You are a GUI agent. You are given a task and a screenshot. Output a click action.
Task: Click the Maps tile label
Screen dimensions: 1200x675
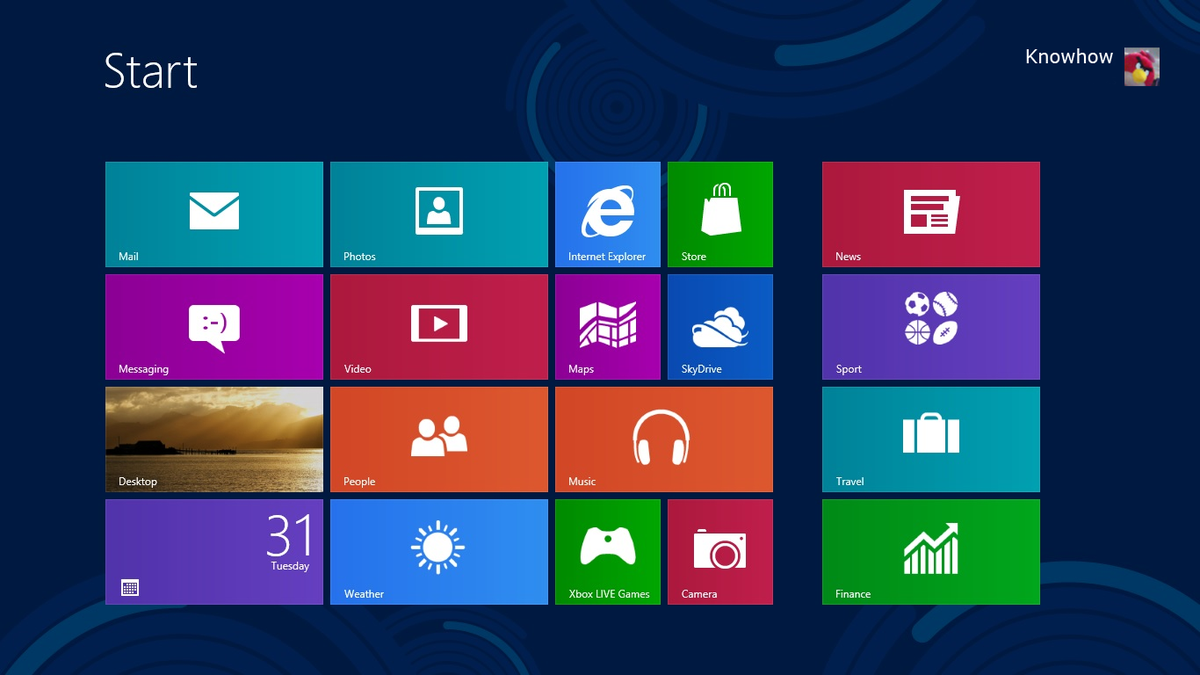pyautogui.click(x=581, y=370)
